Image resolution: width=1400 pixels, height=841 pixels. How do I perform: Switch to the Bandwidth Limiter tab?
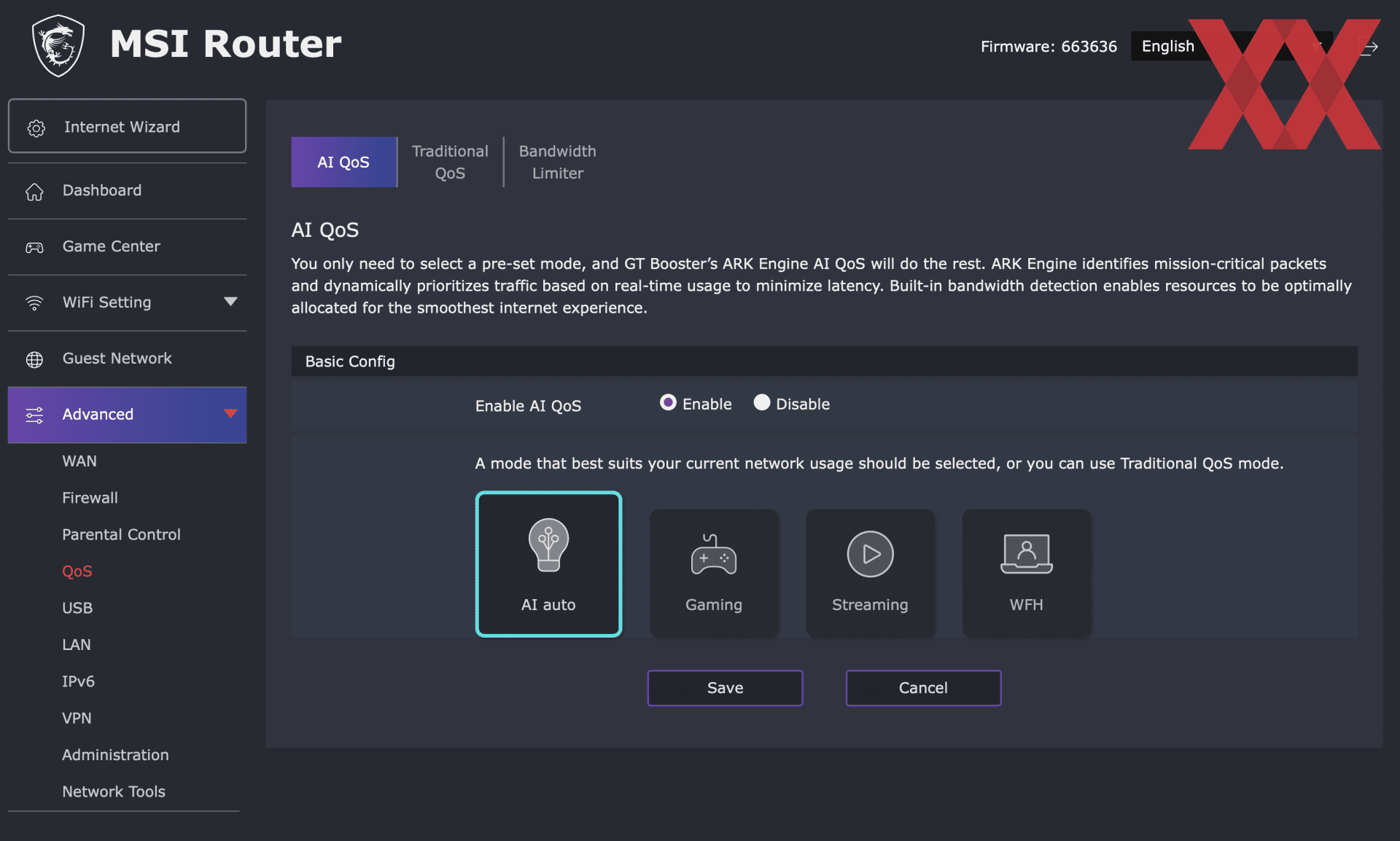click(558, 162)
